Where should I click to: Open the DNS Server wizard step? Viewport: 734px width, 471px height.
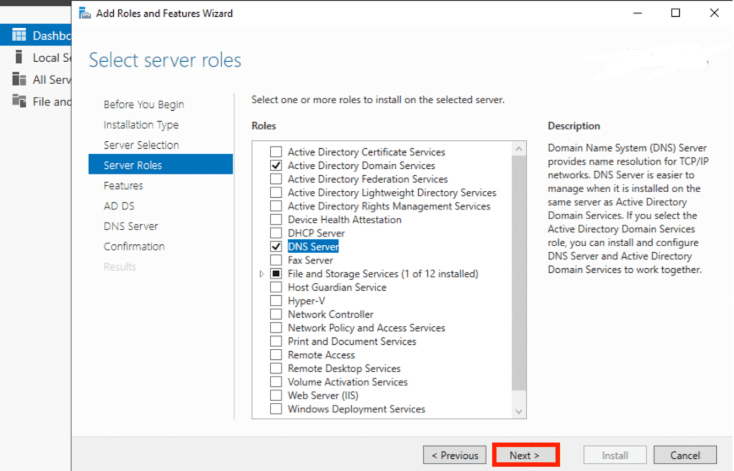pos(131,226)
